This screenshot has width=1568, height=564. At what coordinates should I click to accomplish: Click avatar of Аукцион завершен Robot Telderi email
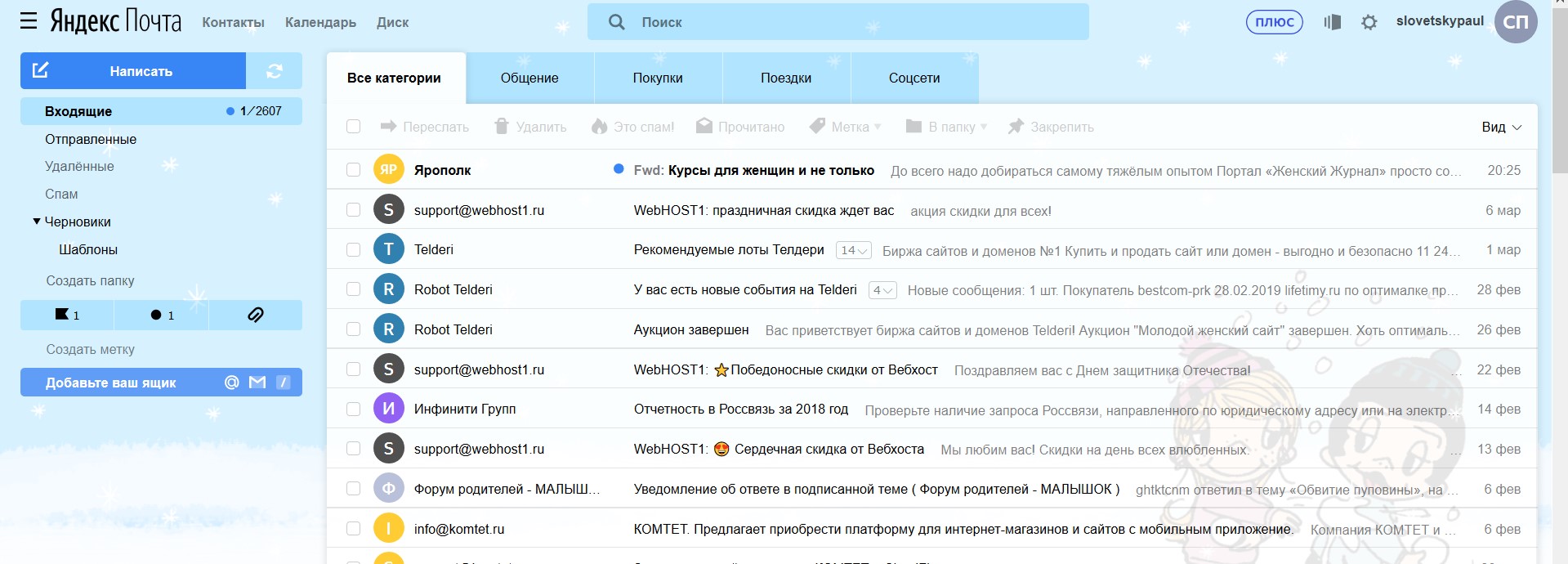tap(389, 329)
